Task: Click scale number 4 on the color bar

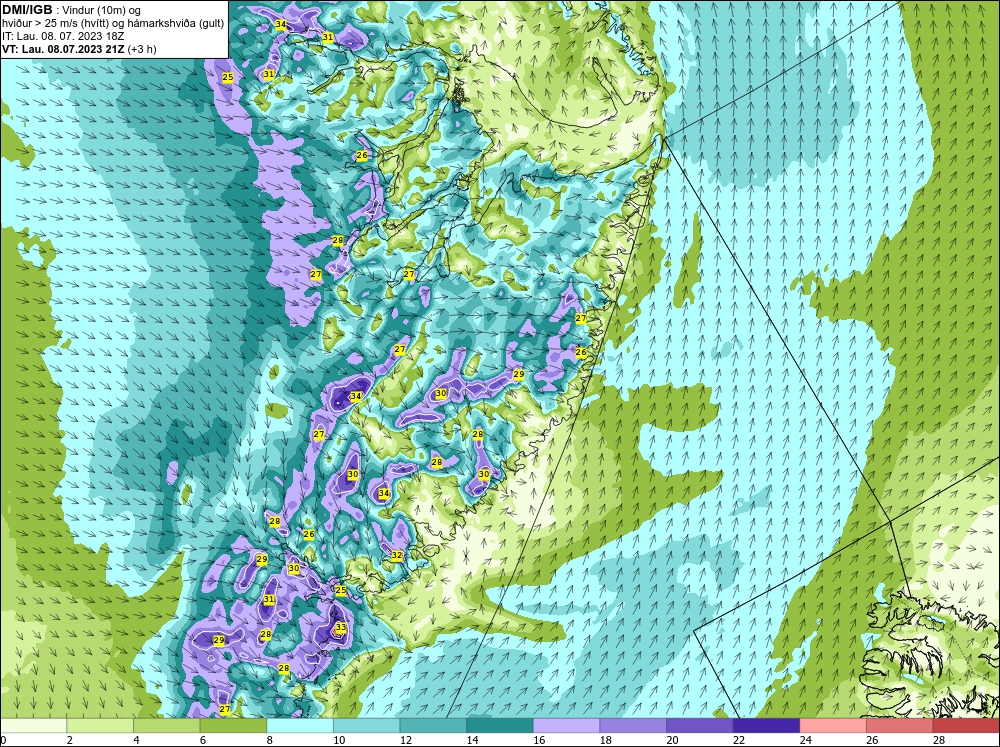Action: 136,740
